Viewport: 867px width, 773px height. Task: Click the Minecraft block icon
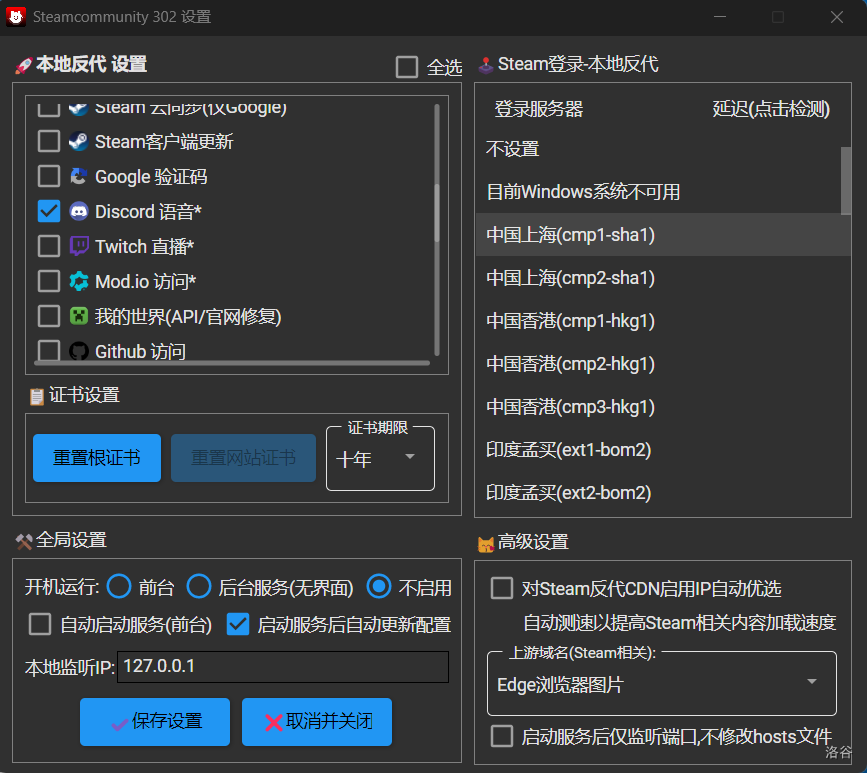click(79, 317)
